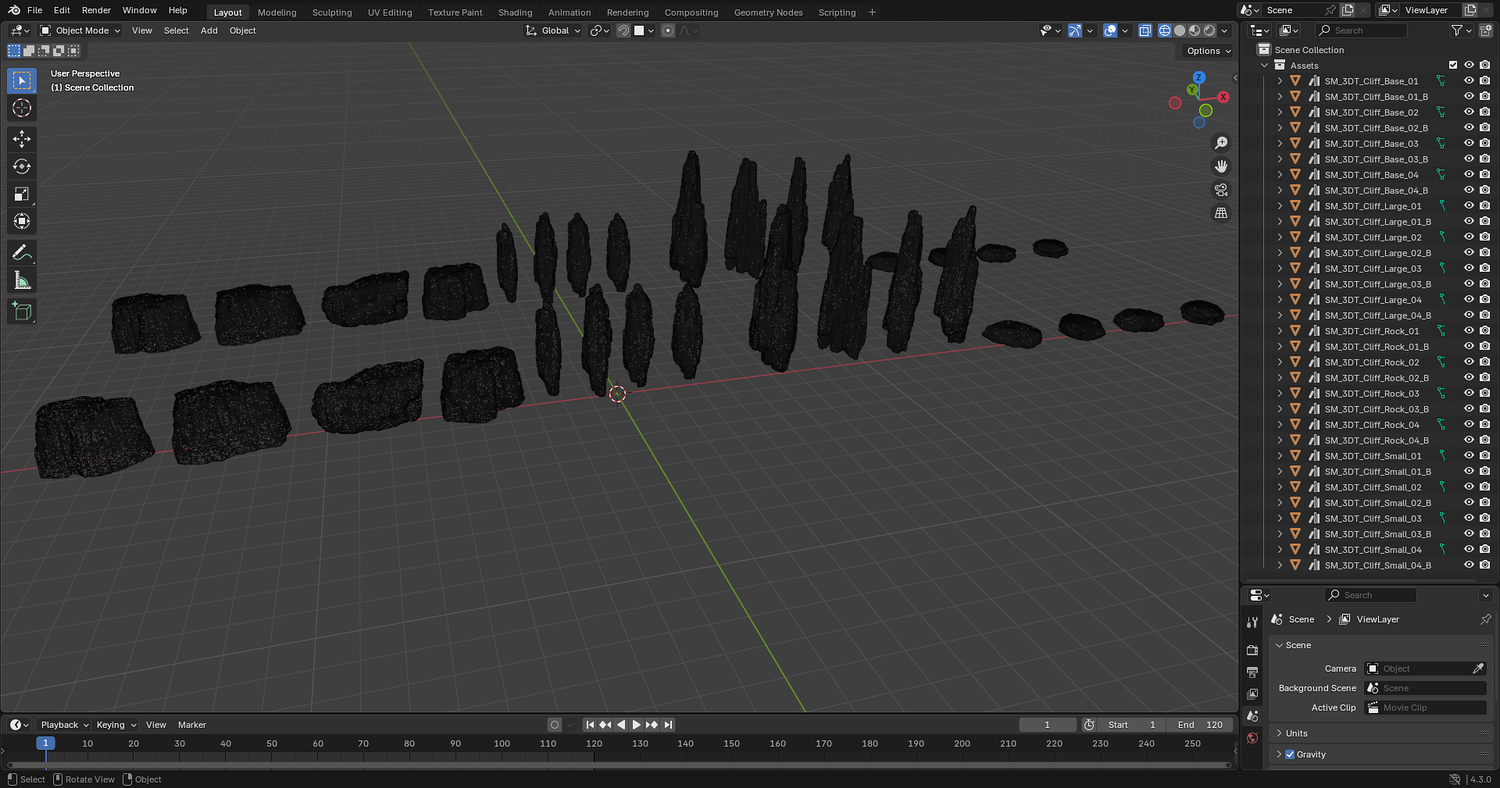Play the animation
The width and height of the screenshot is (1500, 788).
click(636, 725)
